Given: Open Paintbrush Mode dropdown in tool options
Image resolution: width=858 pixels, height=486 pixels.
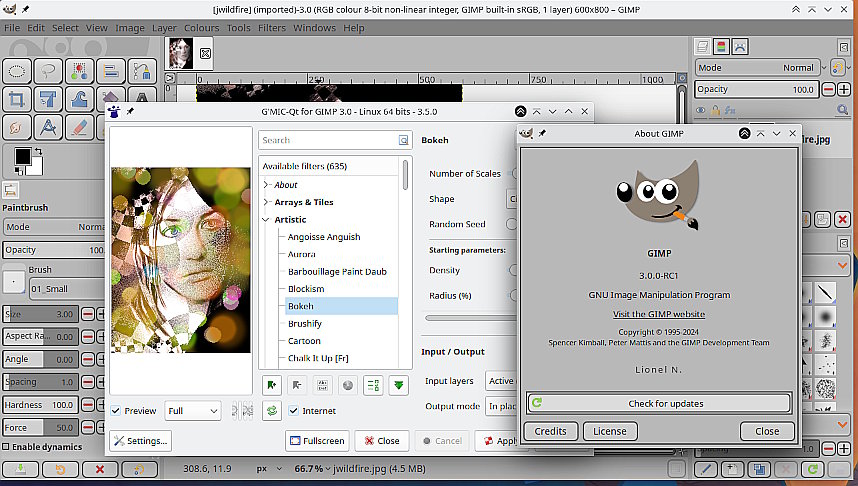Looking at the screenshot, I should [54, 227].
